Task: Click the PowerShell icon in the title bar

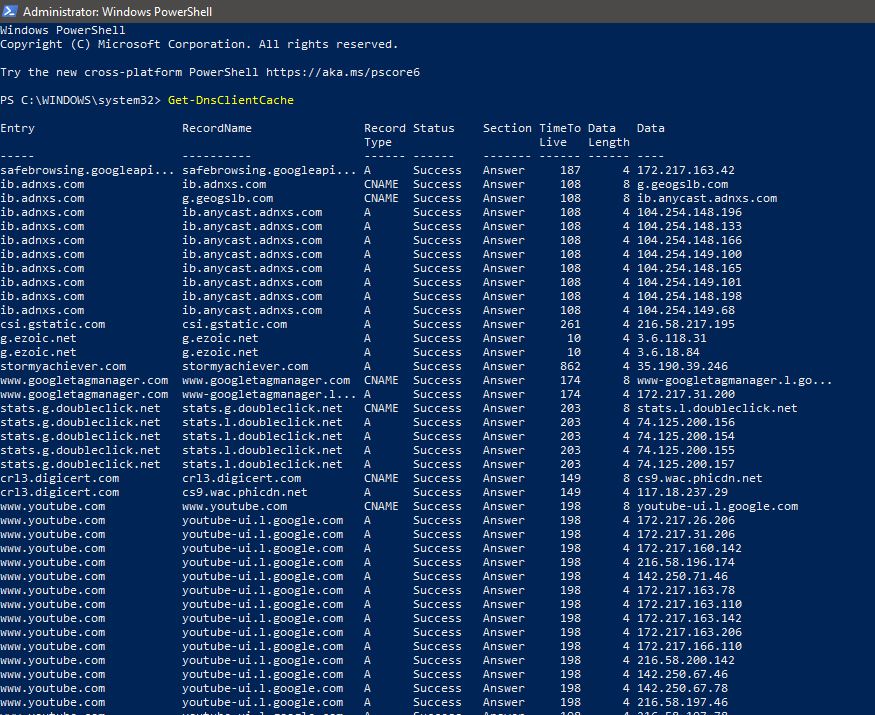Action: [x=10, y=11]
